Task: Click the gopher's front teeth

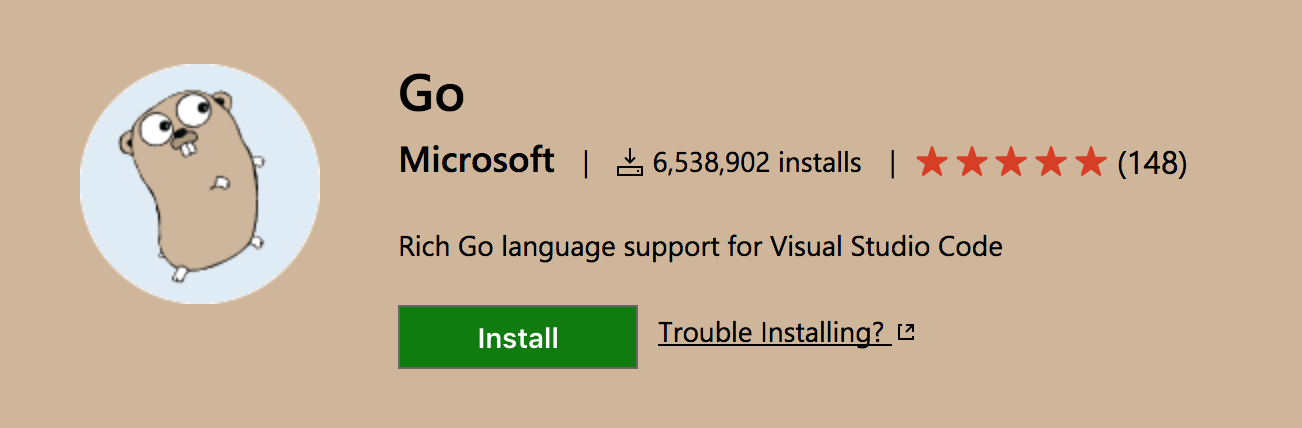Action: coord(188,149)
